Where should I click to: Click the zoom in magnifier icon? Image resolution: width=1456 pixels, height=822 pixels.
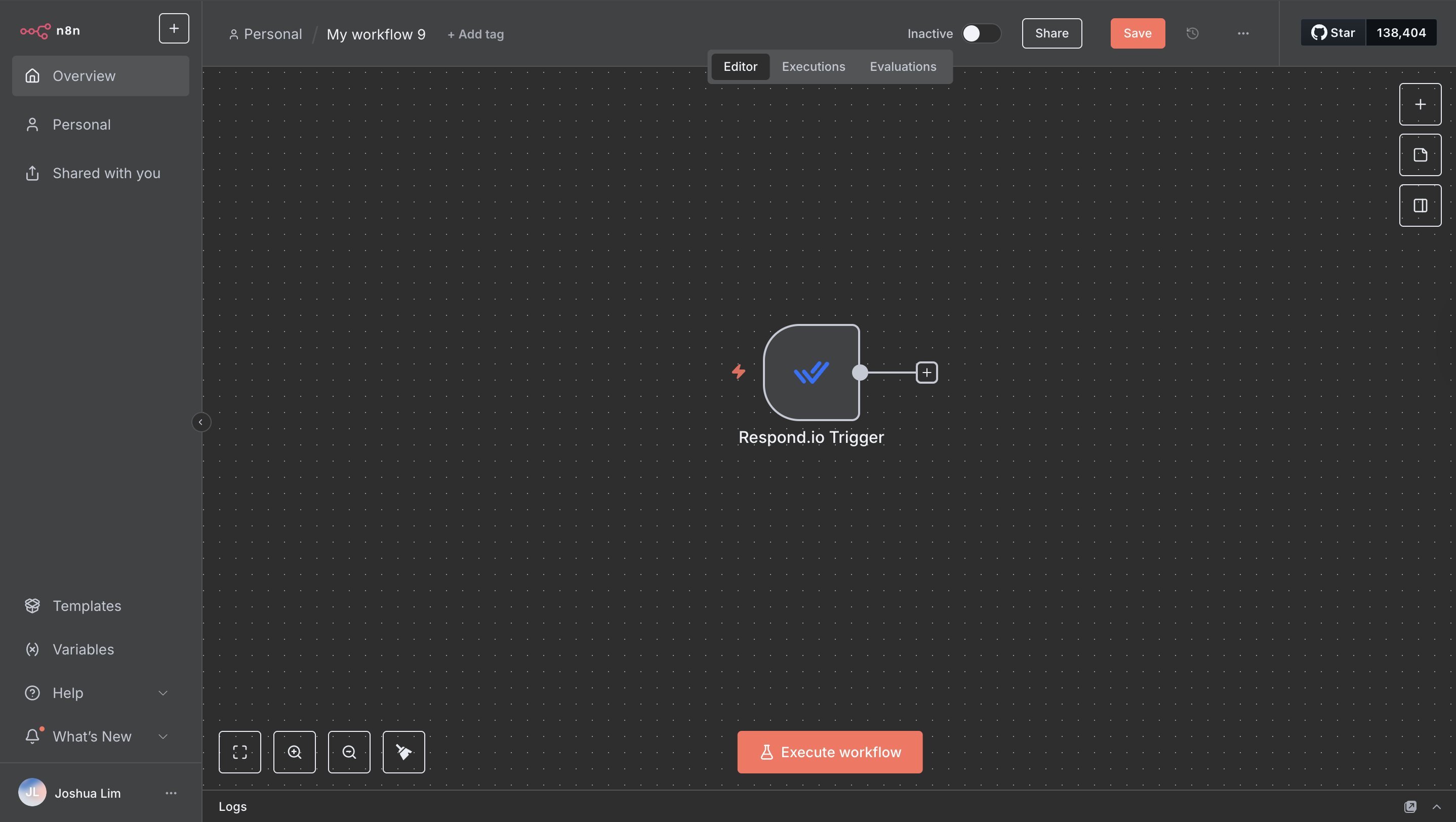click(x=295, y=752)
